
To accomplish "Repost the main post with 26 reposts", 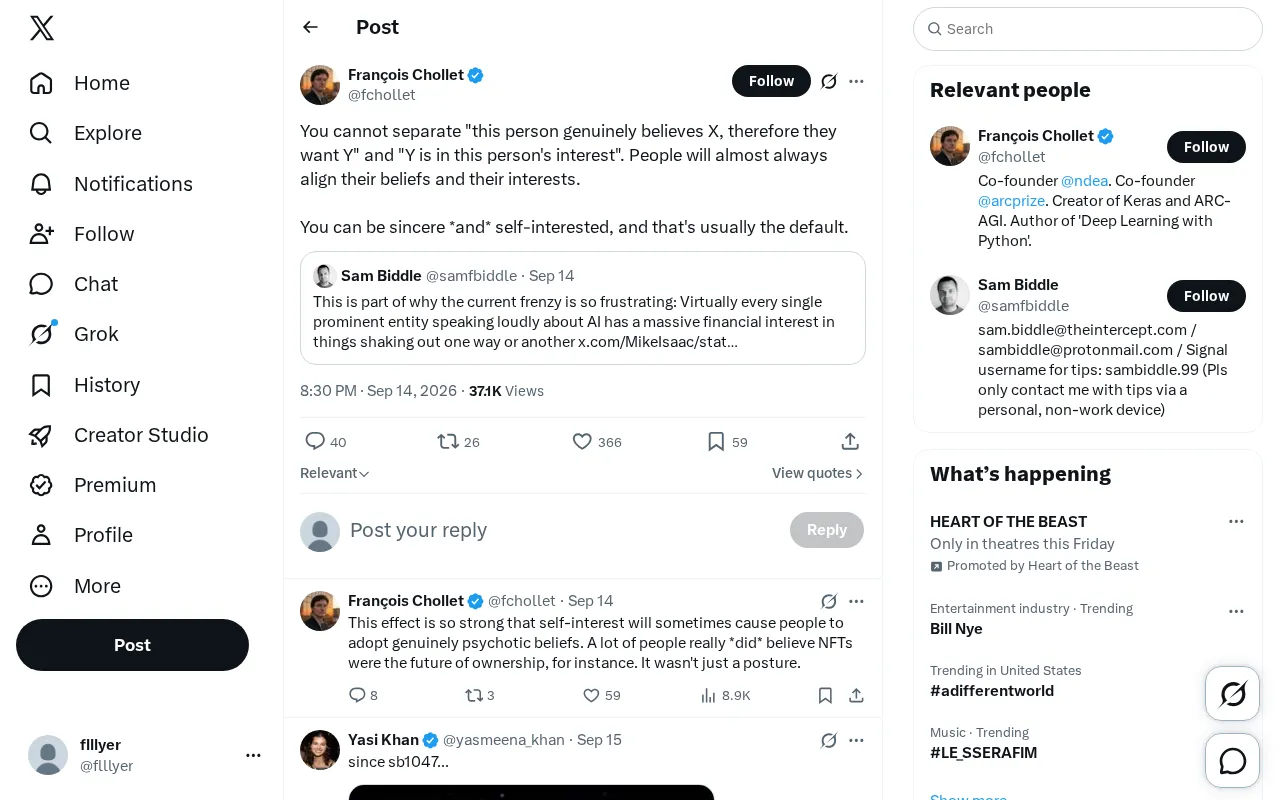I will click(448, 441).
